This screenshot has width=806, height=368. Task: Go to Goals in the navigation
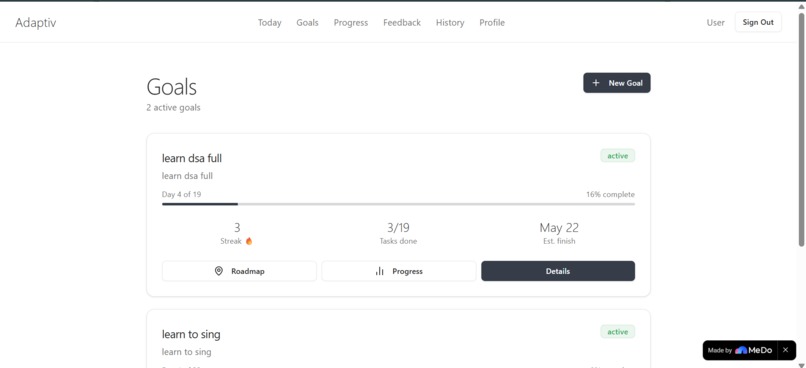click(307, 23)
